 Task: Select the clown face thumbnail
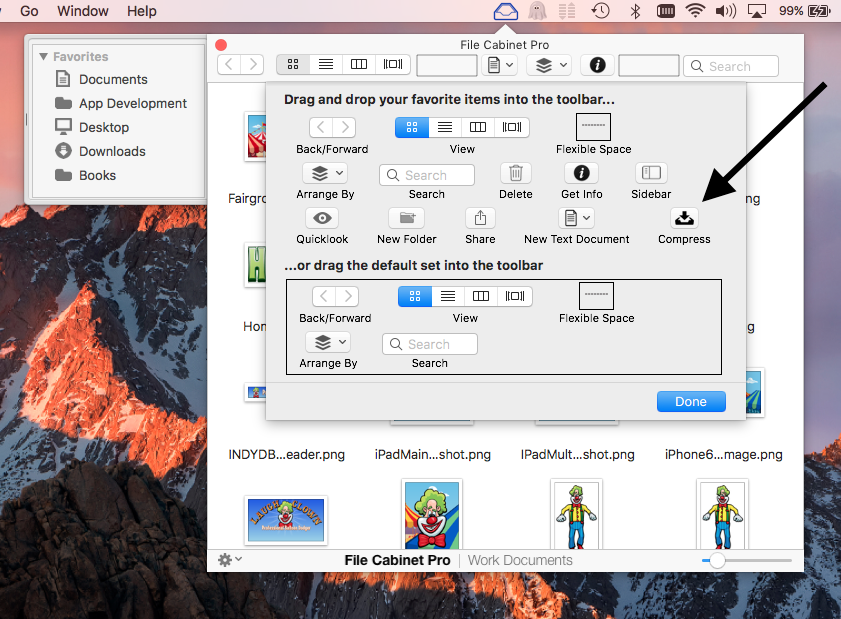pos(432,514)
